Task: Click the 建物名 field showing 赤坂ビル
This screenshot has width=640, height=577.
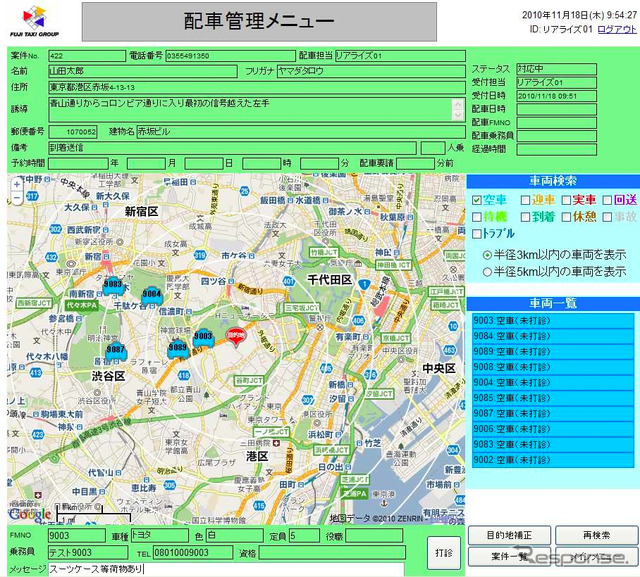Action: coord(301,132)
